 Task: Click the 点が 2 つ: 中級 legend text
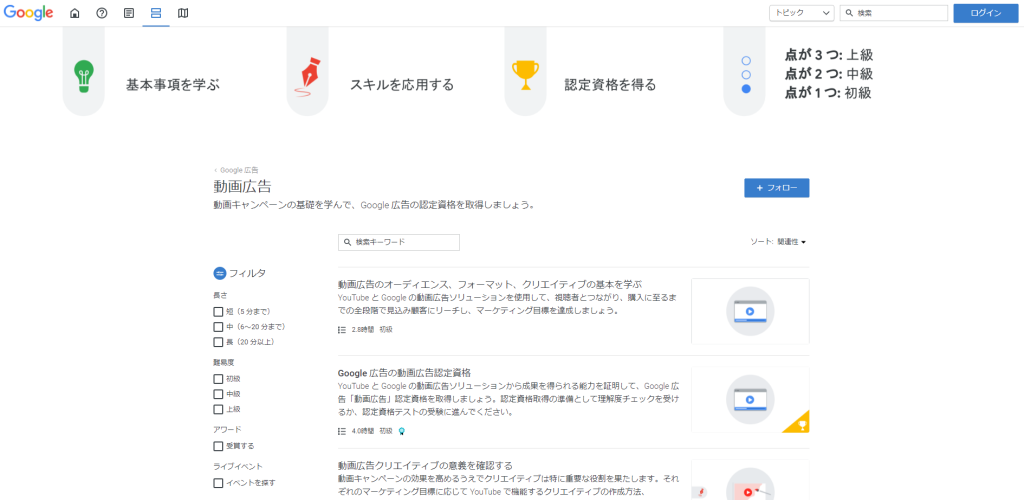point(829,74)
